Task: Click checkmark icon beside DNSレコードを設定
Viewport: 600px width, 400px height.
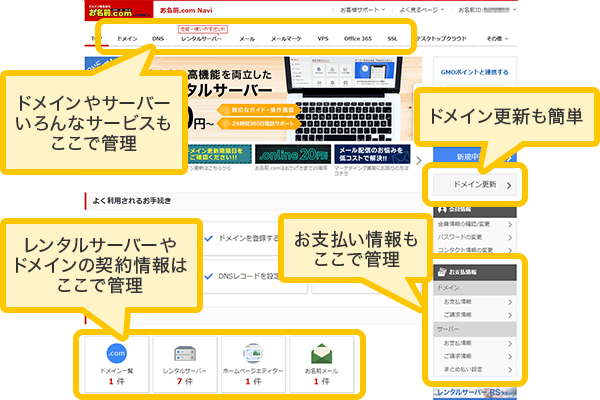Action: pos(209,276)
